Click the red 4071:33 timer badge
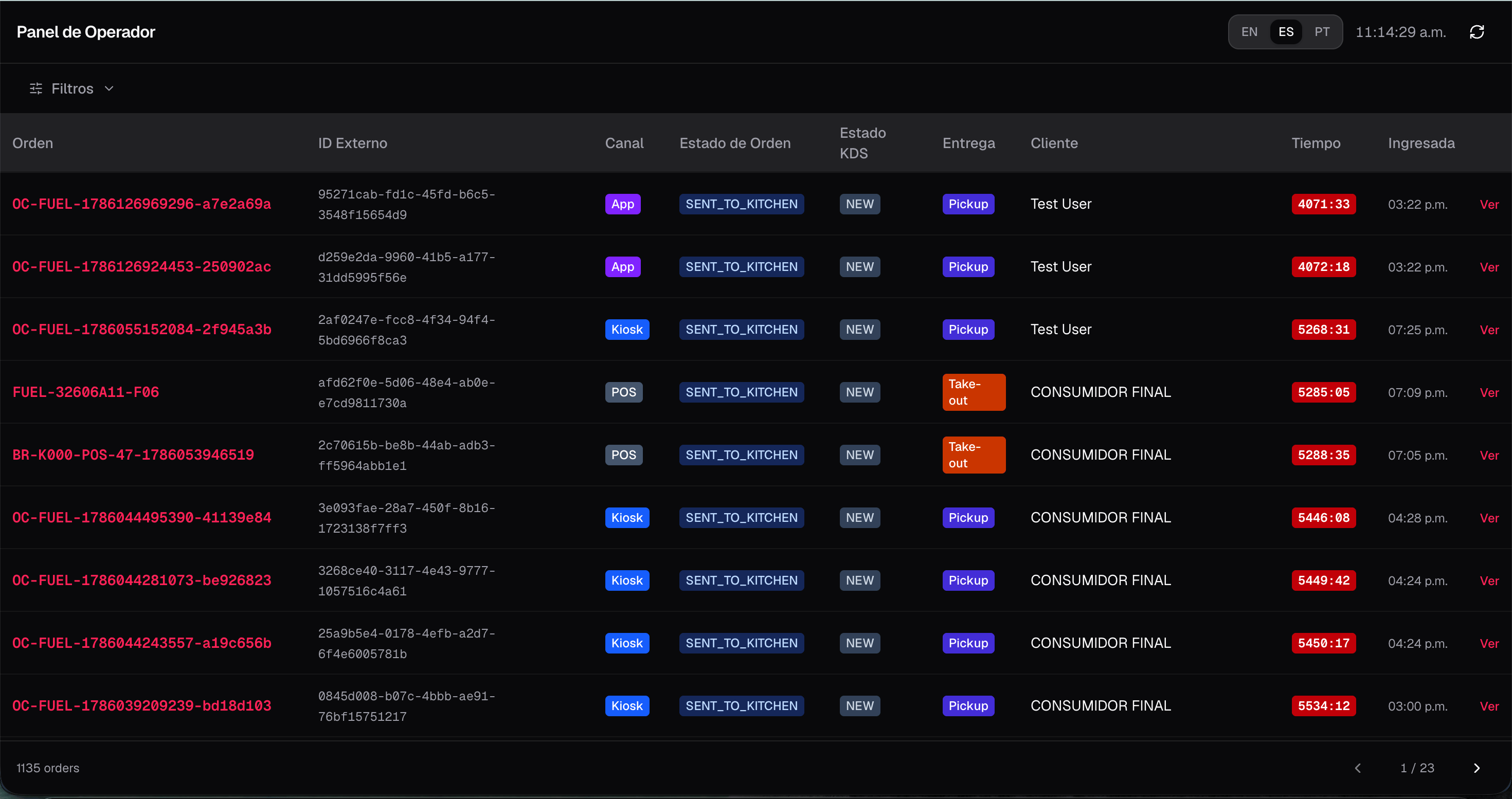This screenshot has width=1512, height=799. tap(1324, 204)
